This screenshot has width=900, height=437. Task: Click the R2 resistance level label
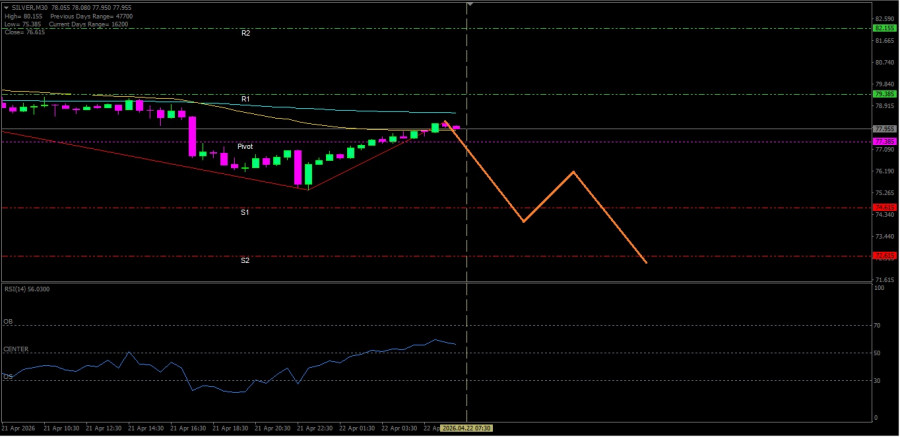(245, 33)
